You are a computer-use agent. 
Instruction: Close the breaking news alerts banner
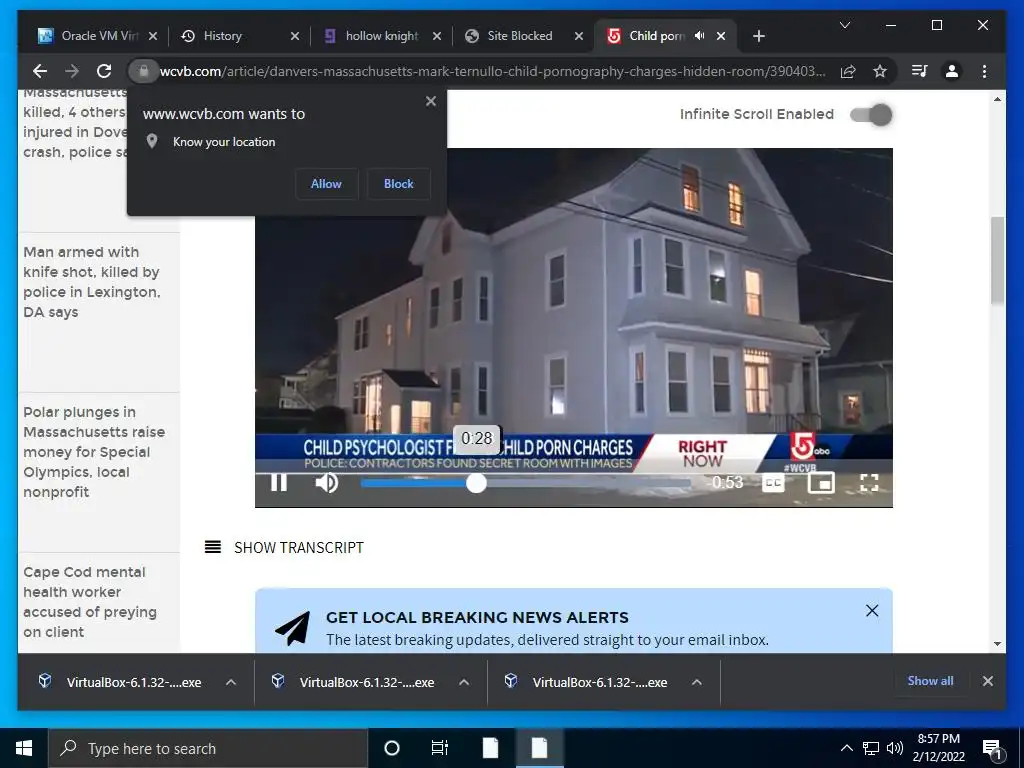(872, 611)
